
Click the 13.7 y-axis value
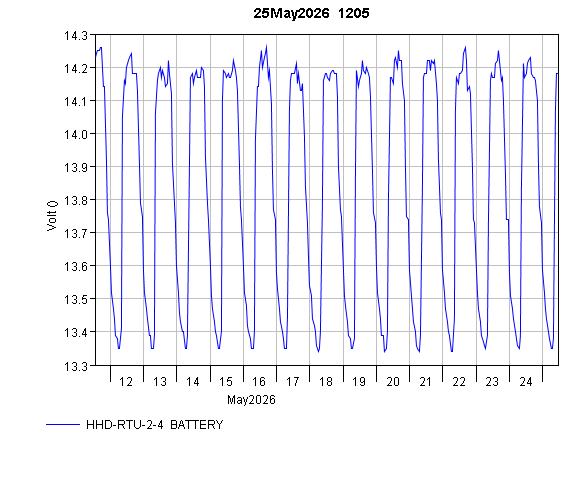[x=76, y=234]
